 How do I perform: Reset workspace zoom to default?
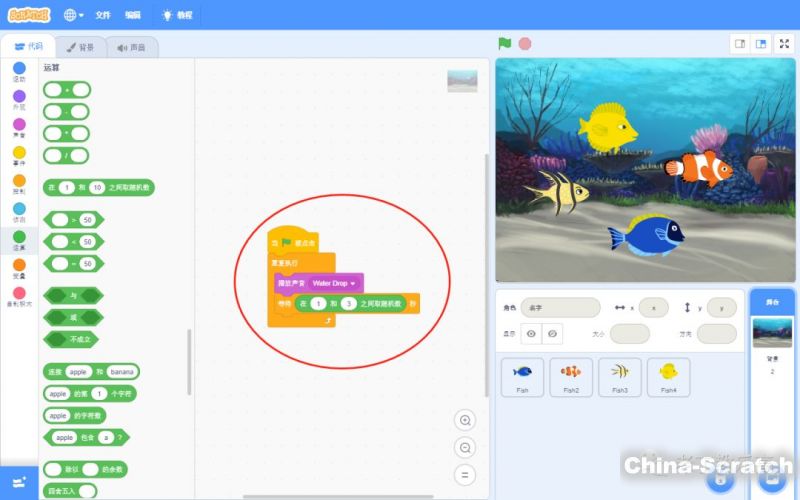464,475
